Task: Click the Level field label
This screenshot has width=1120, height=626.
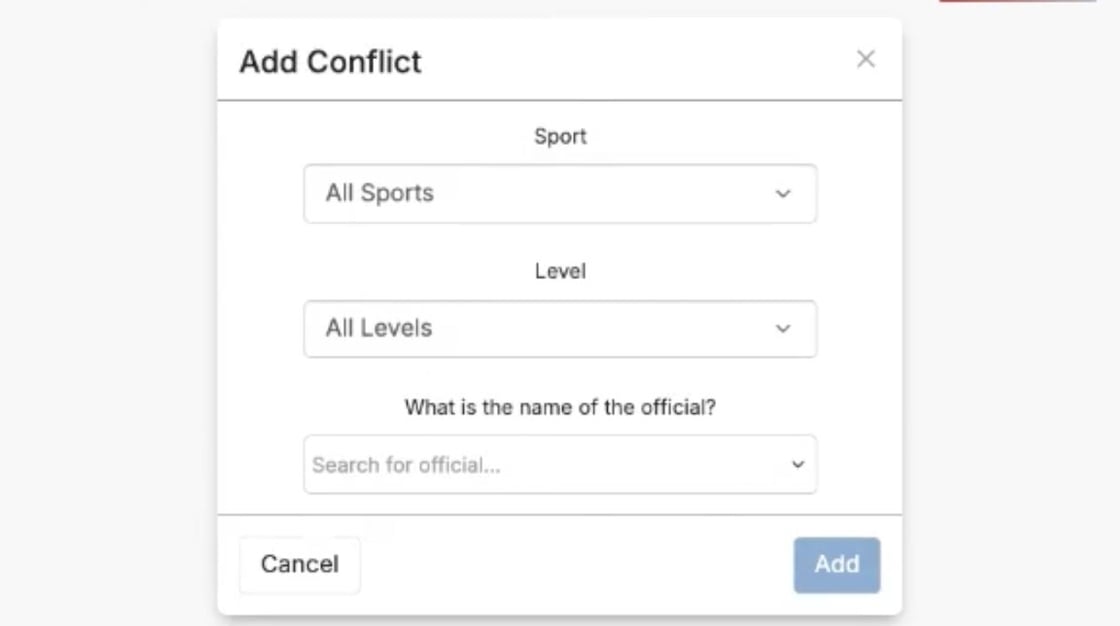Action: (x=560, y=271)
